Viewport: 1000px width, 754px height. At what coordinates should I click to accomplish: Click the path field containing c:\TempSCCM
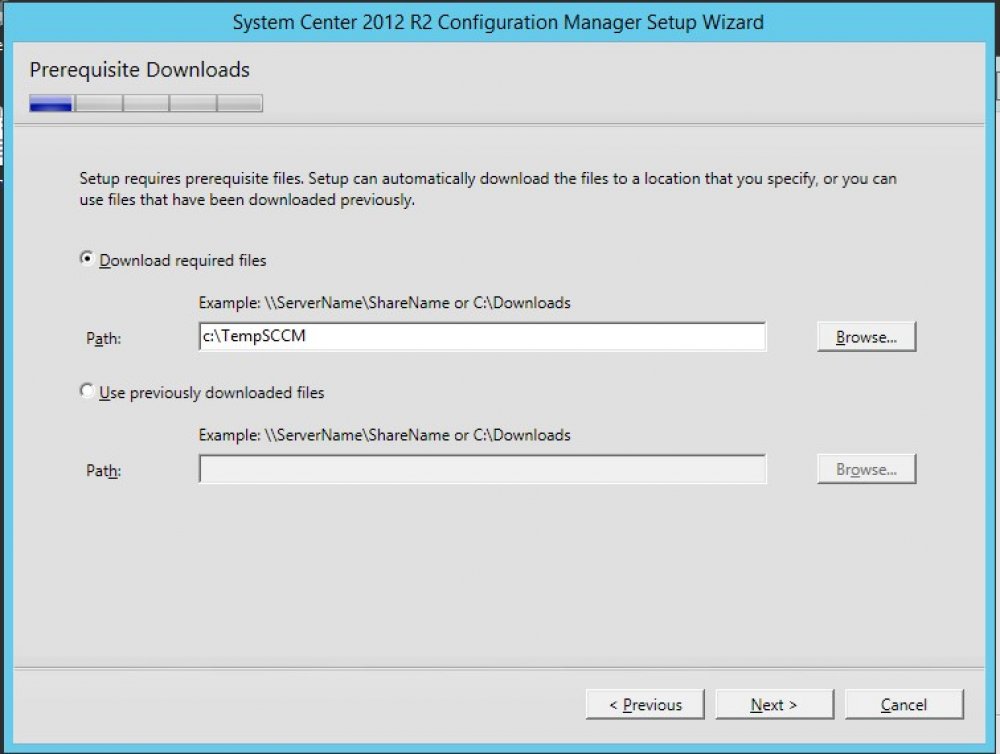(482, 336)
